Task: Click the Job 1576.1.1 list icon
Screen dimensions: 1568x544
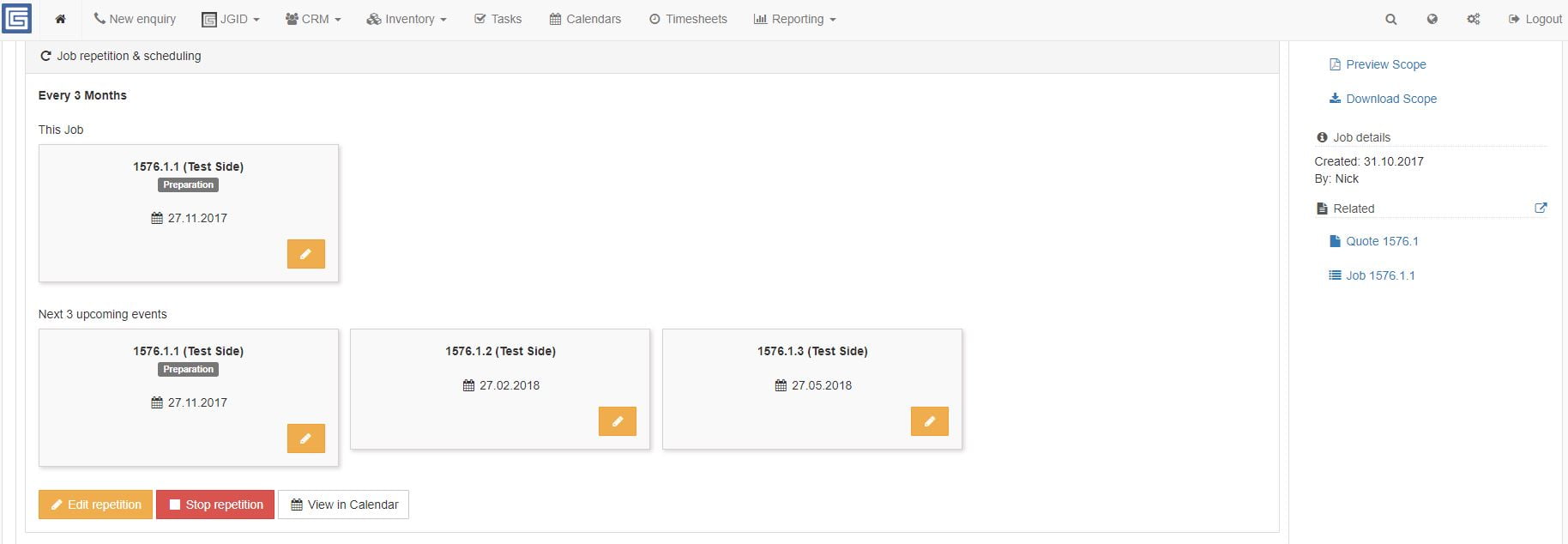Action: click(1335, 275)
